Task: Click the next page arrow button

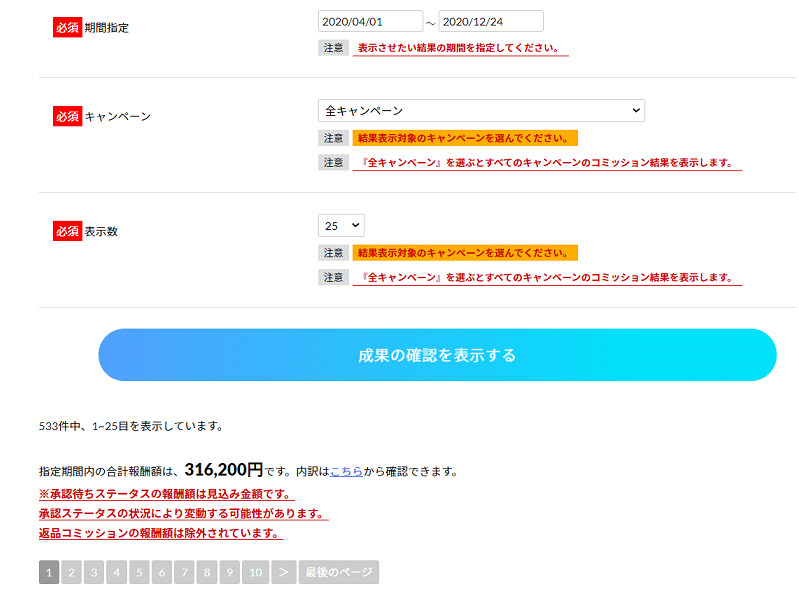Action: point(284,572)
